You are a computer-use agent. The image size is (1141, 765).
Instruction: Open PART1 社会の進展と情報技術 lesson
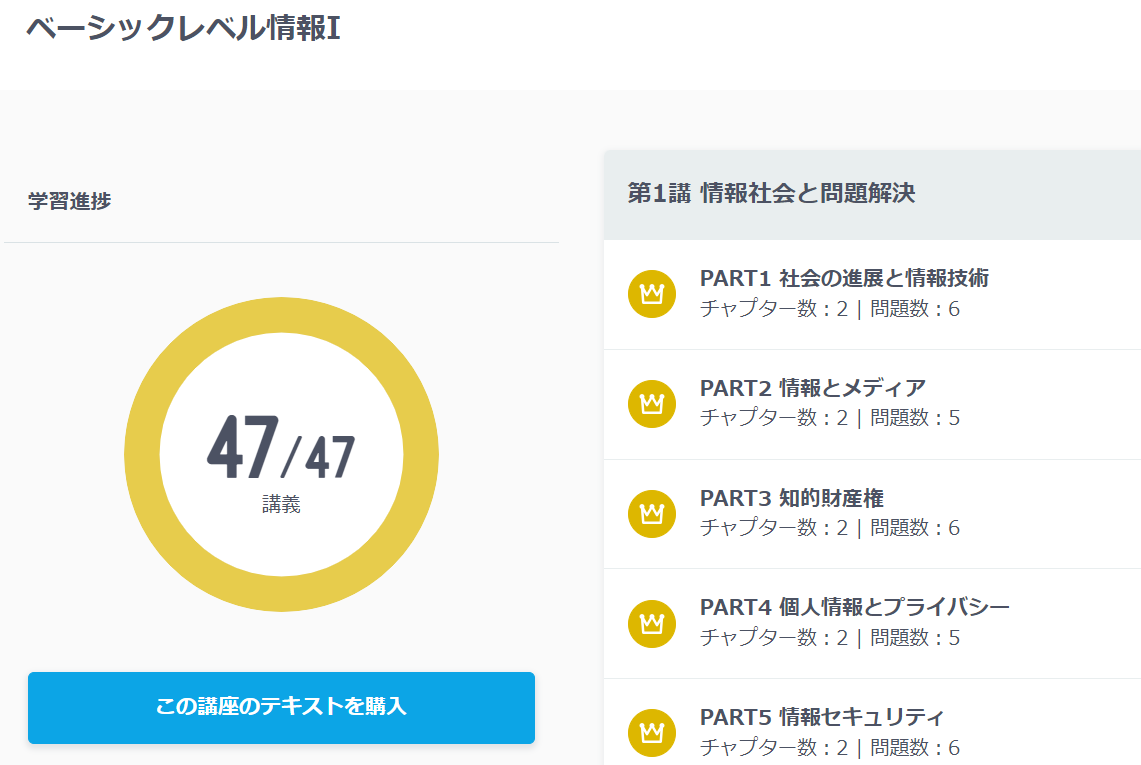[x=843, y=281]
